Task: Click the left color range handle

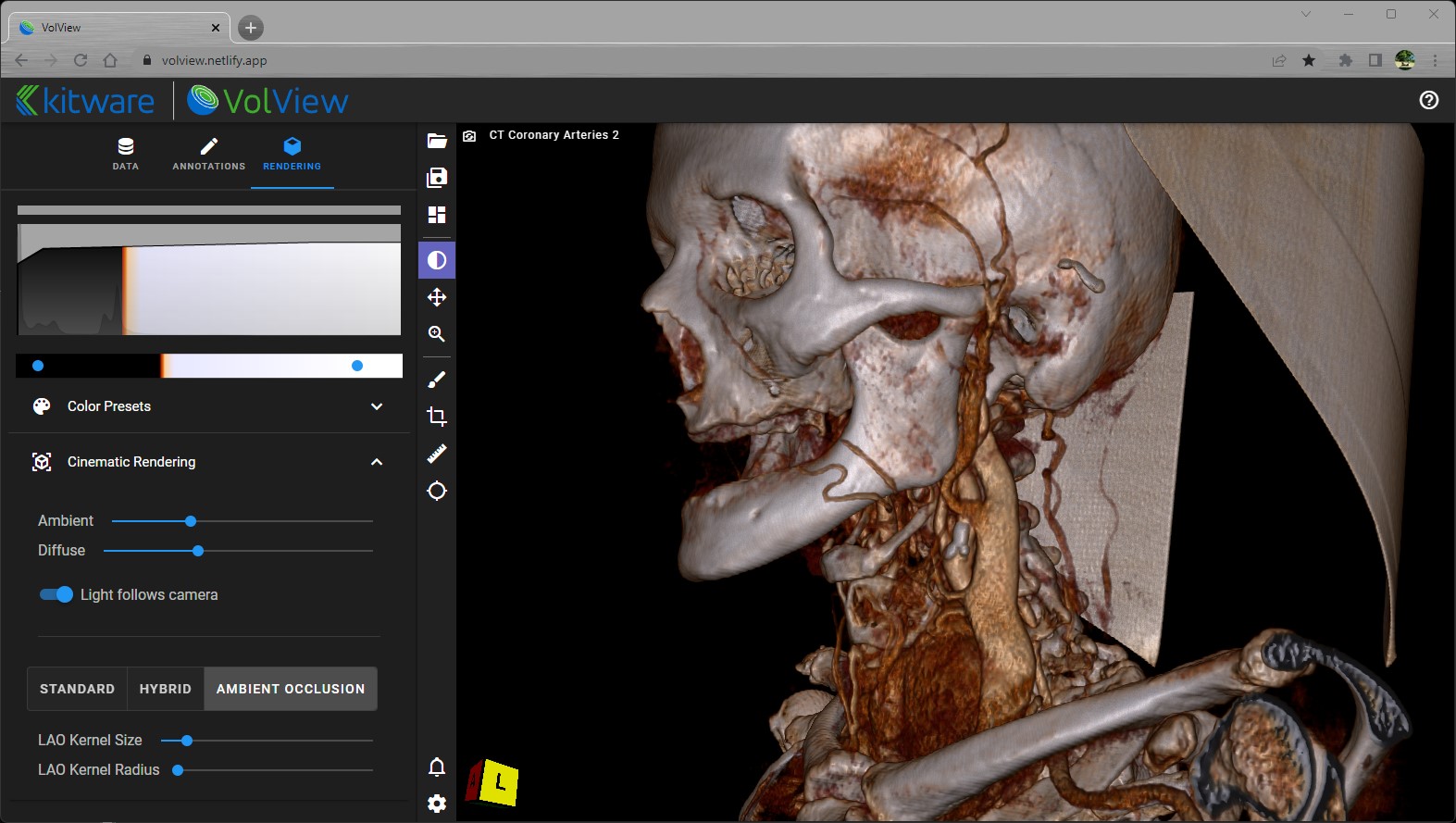Action: click(38, 366)
